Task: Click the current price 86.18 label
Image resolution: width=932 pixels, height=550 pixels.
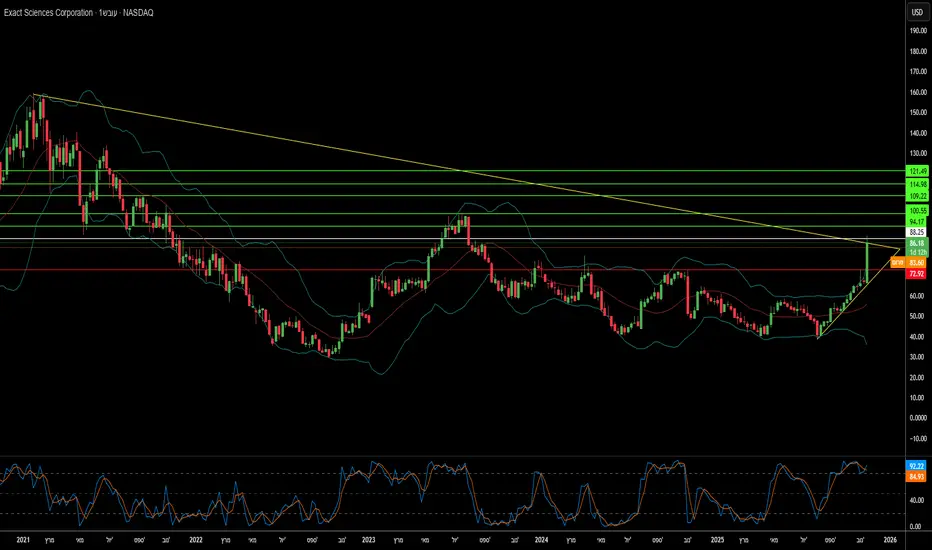Action: pyautogui.click(x=918, y=244)
